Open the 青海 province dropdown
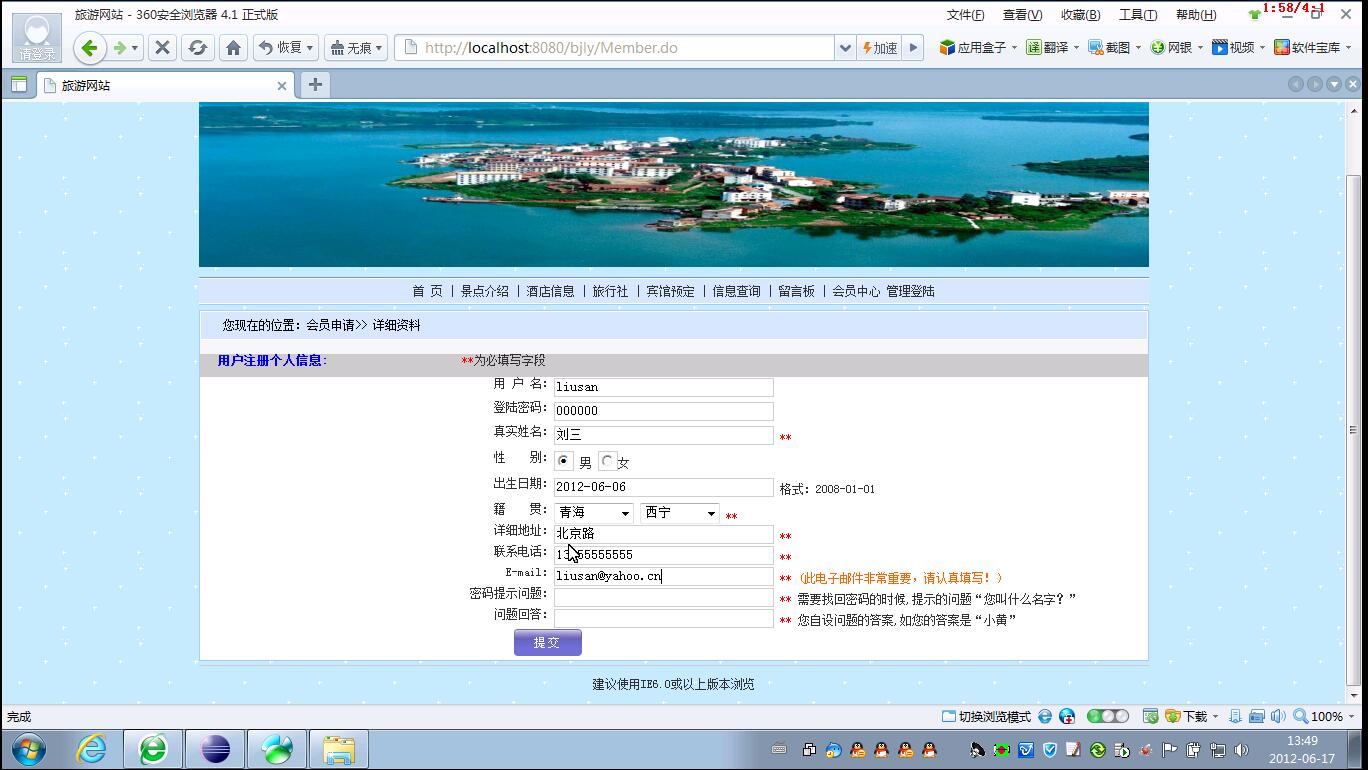 click(594, 513)
